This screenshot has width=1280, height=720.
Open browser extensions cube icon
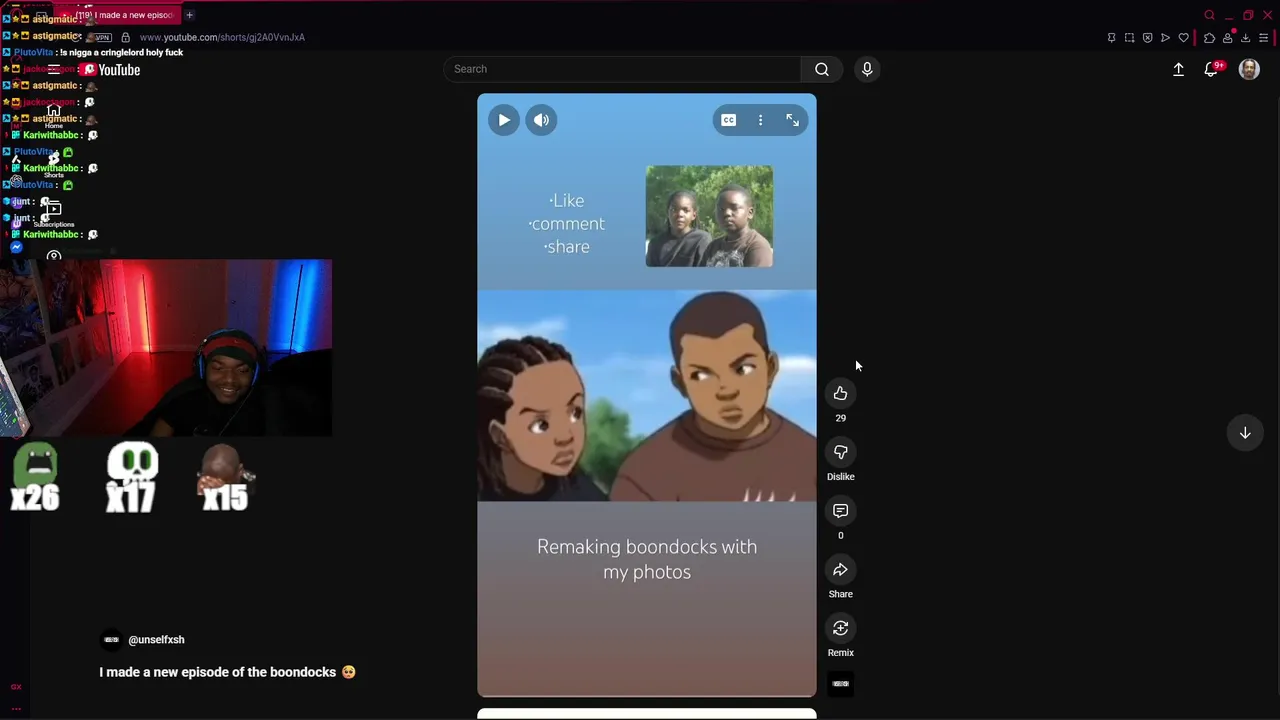pos(1209,38)
